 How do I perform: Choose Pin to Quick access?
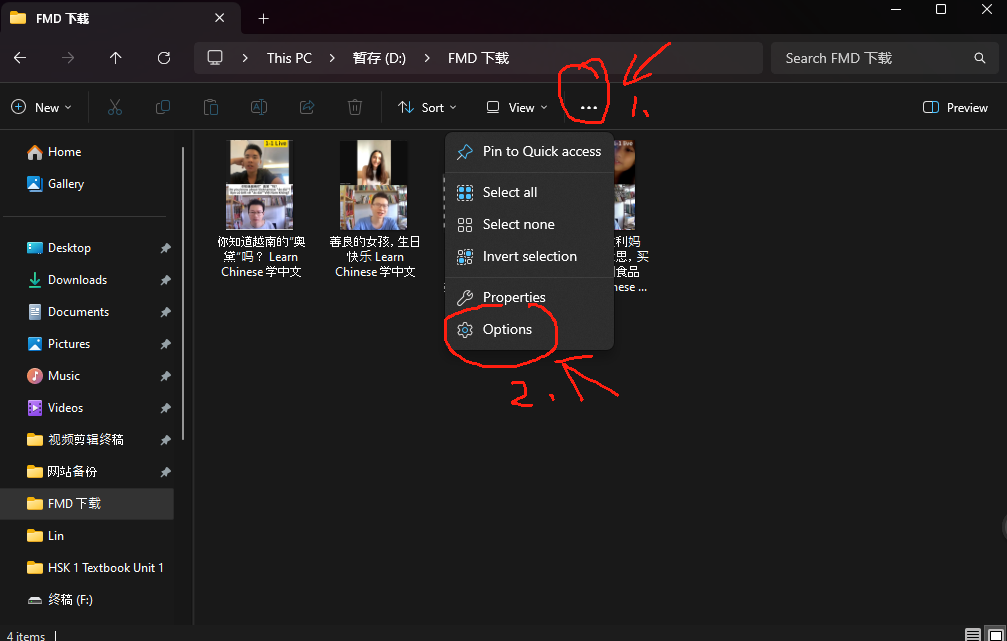click(x=529, y=152)
